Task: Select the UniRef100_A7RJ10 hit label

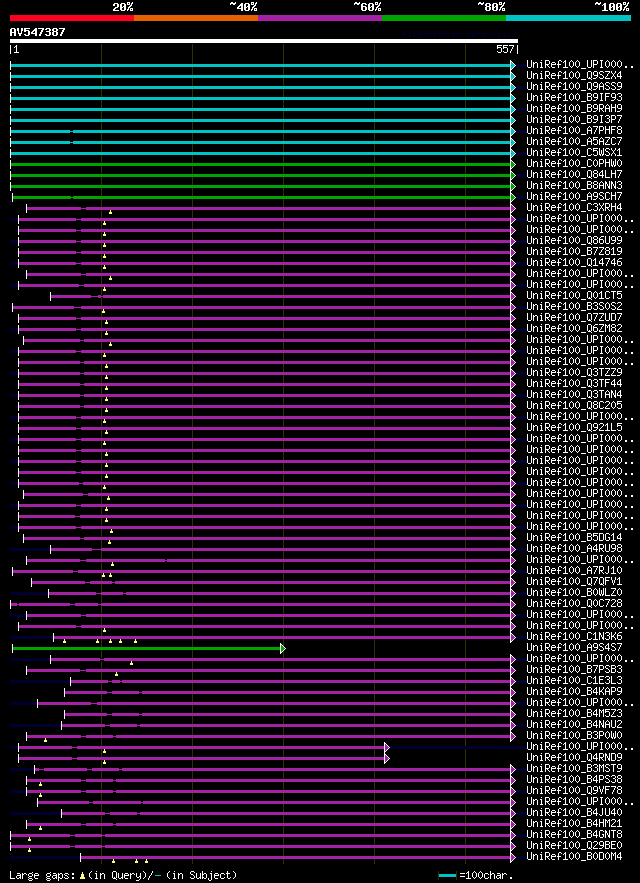Action: 574,571
